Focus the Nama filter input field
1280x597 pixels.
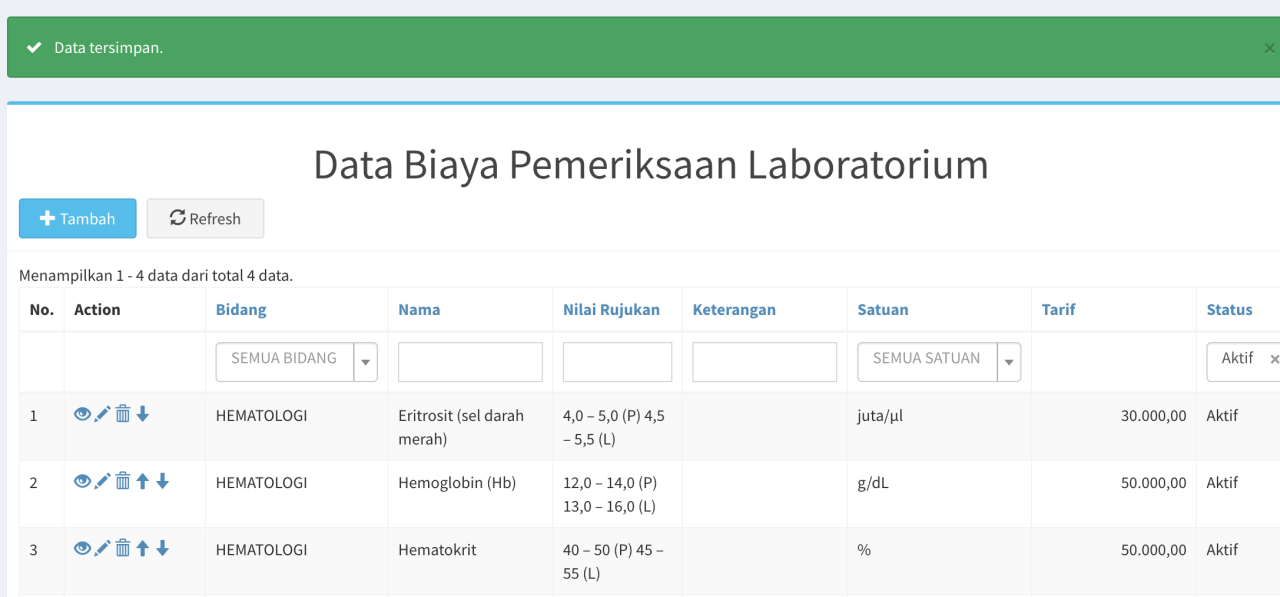(x=470, y=362)
